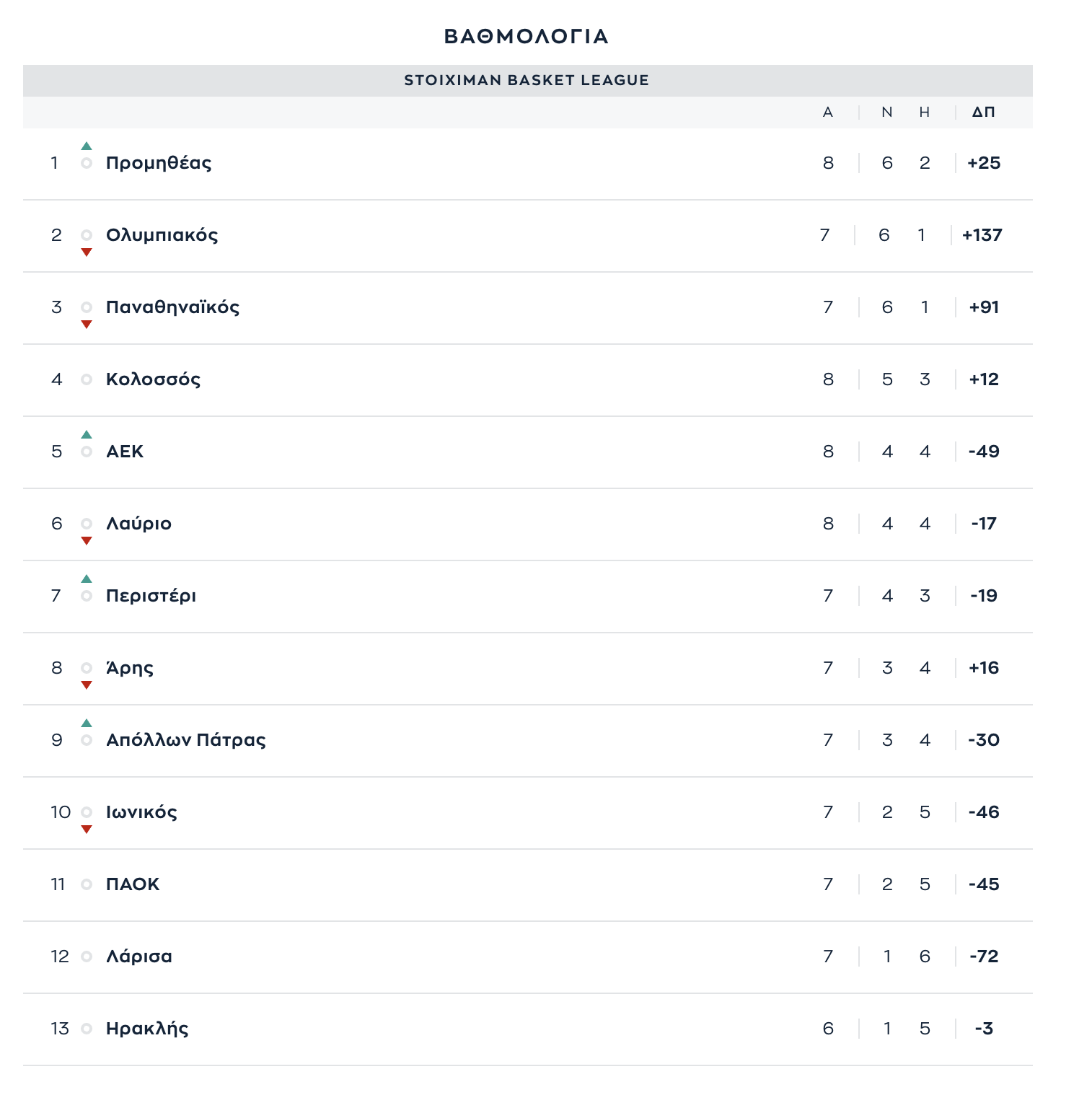Open the Ολυμπιακός team link
1092x1095 pixels.
click(x=162, y=235)
